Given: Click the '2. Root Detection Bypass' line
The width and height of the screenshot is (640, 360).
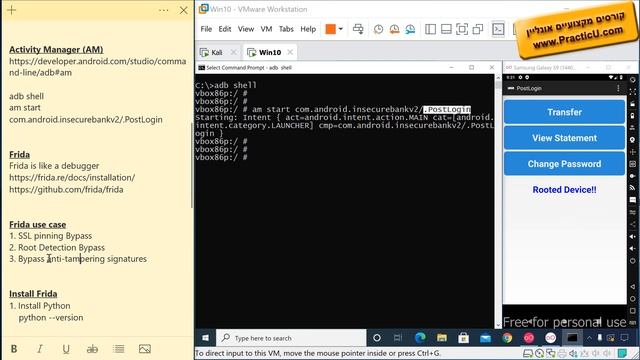Looking at the screenshot, I should coord(57,247).
